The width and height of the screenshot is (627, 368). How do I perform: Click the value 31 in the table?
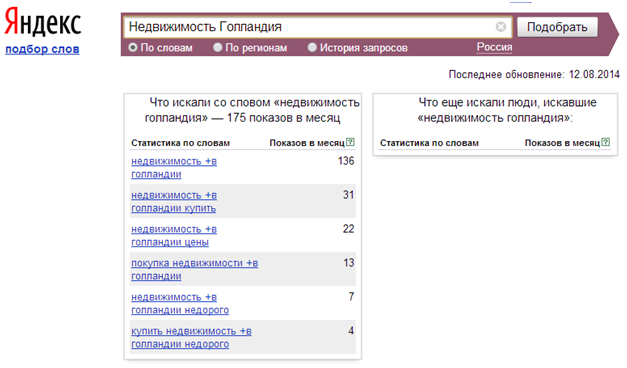[x=348, y=195]
